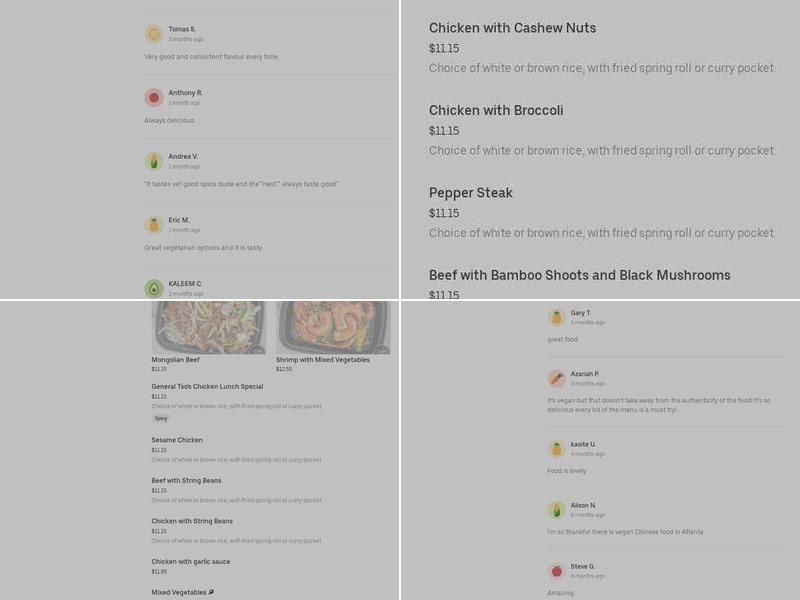Viewport: 800px width, 600px height.
Task: Click kasite U.'s avatar icon
Action: (555, 448)
